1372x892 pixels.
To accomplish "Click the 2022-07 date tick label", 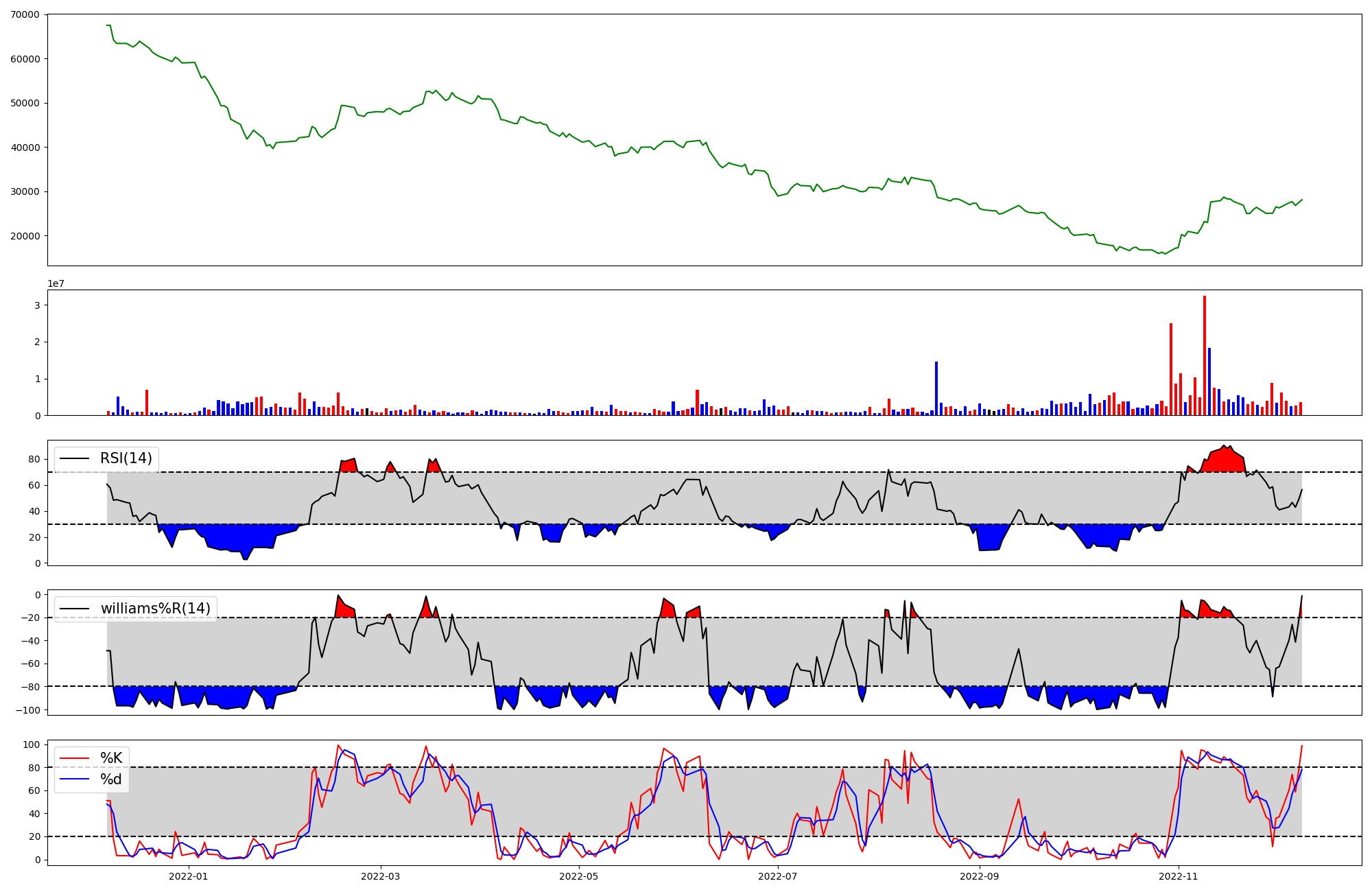I will click(x=778, y=876).
